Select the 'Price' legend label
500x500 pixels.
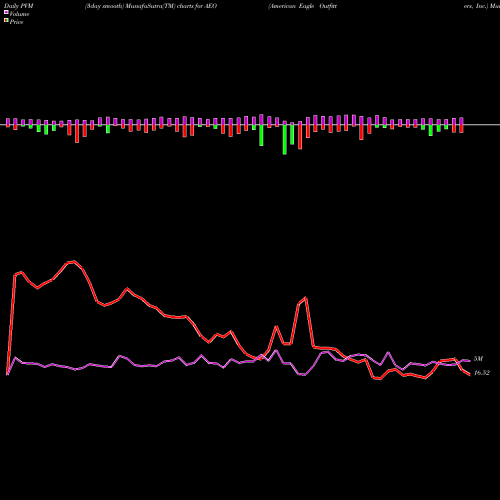click(x=16, y=22)
